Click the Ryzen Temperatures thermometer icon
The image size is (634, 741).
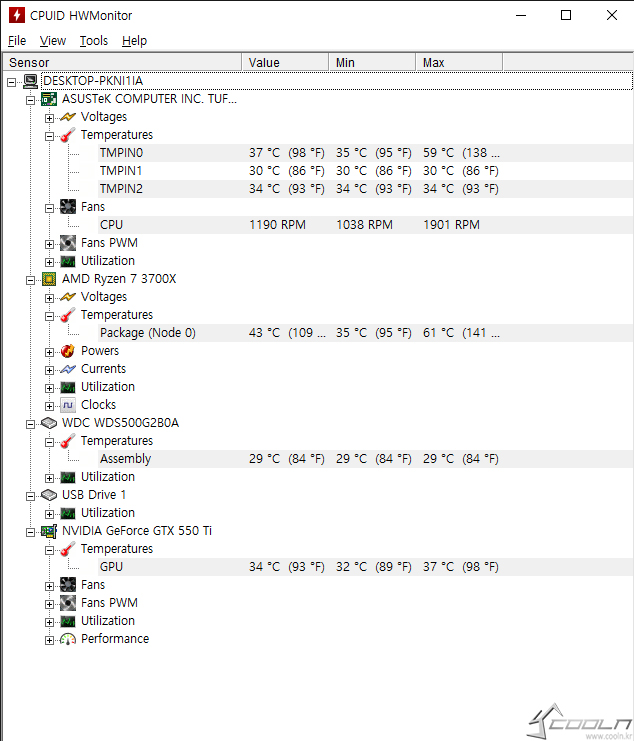68,315
